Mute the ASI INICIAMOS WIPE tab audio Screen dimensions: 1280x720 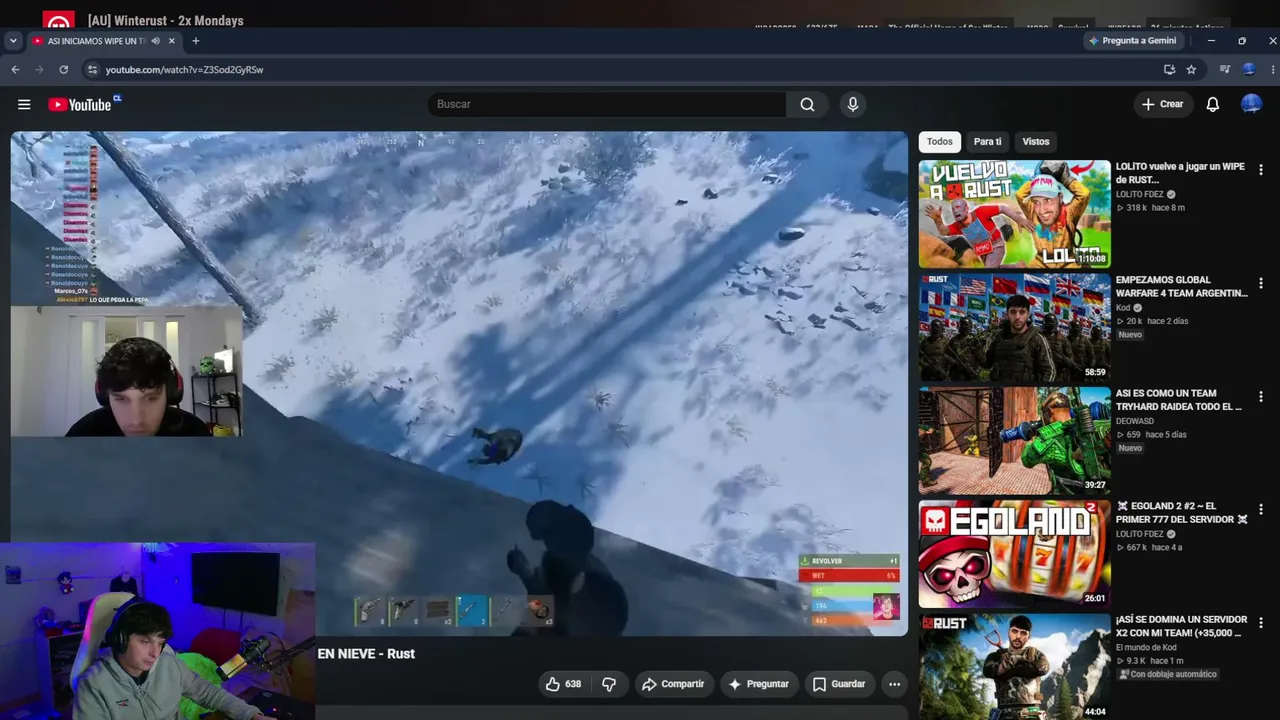(155, 41)
